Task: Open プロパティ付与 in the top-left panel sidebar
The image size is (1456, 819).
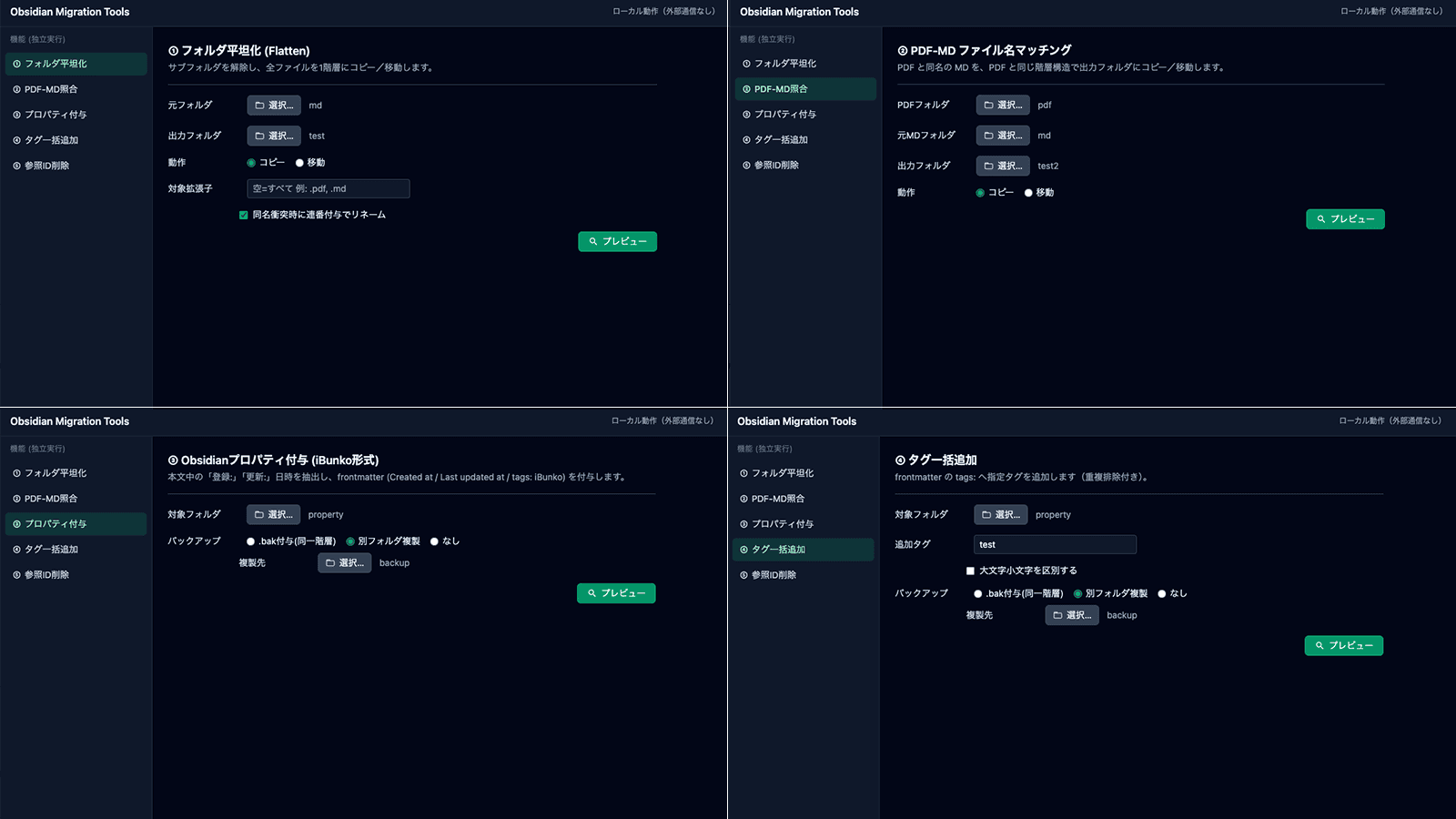Action: click(x=76, y=115)
